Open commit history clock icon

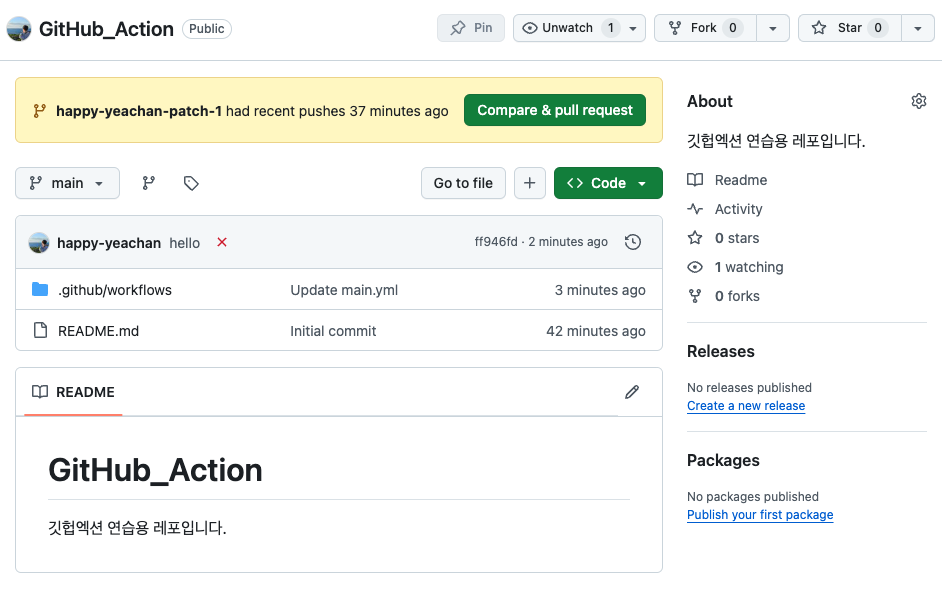[633, 242]
